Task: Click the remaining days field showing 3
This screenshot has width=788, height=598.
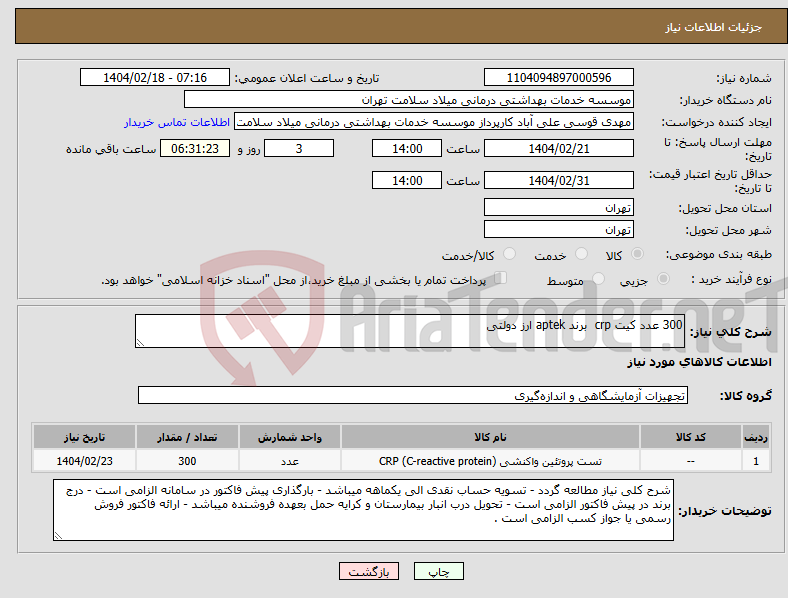Action: 299,149
